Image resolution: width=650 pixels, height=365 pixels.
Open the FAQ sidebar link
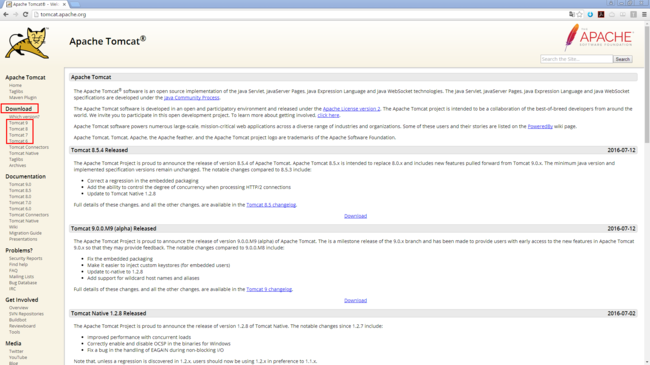[x=13, y=270]
